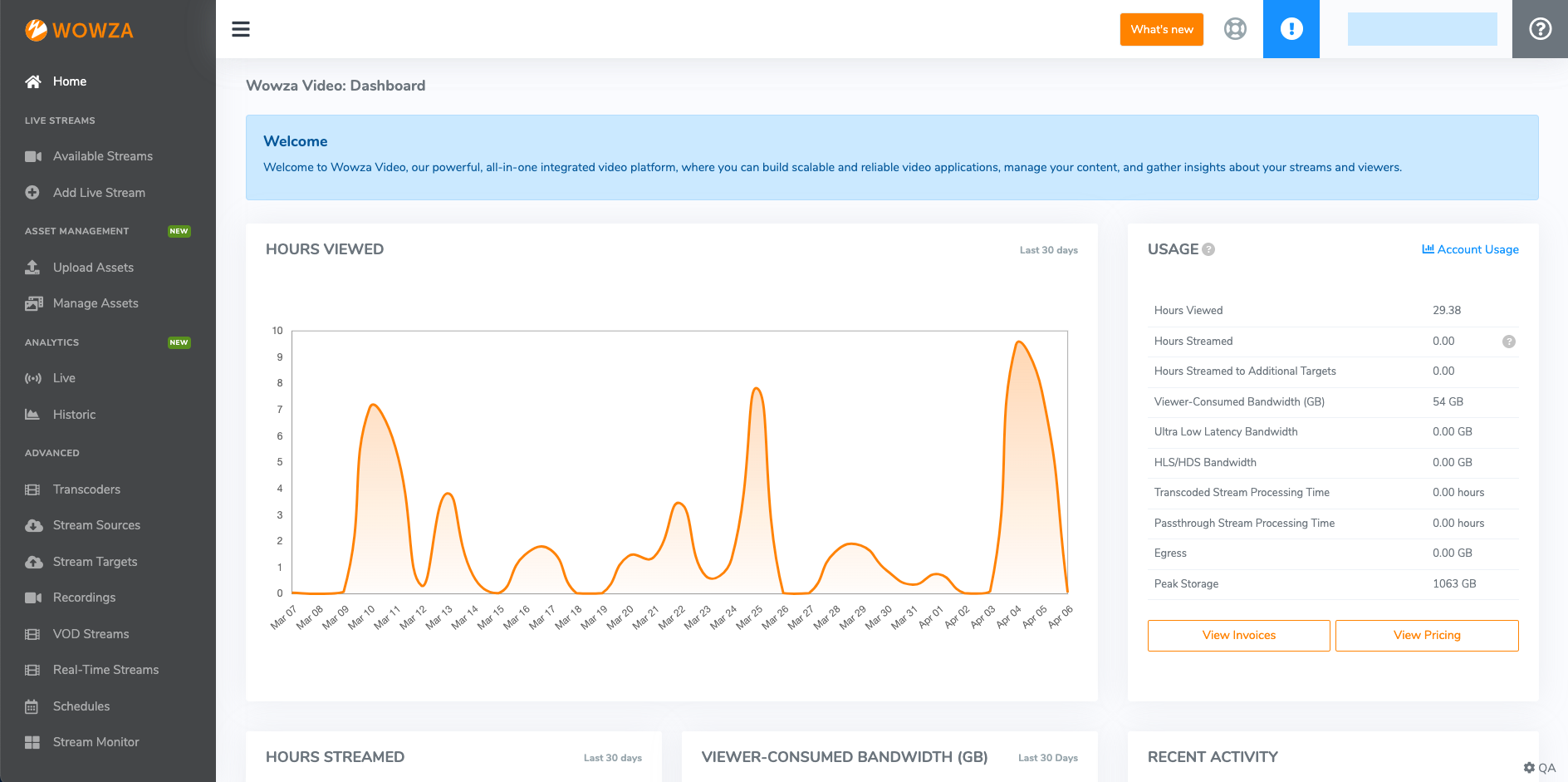Open Schedules menu item
Image resolution: width=1568 pixels, height=782 pixels.
(x=81, y=706)
